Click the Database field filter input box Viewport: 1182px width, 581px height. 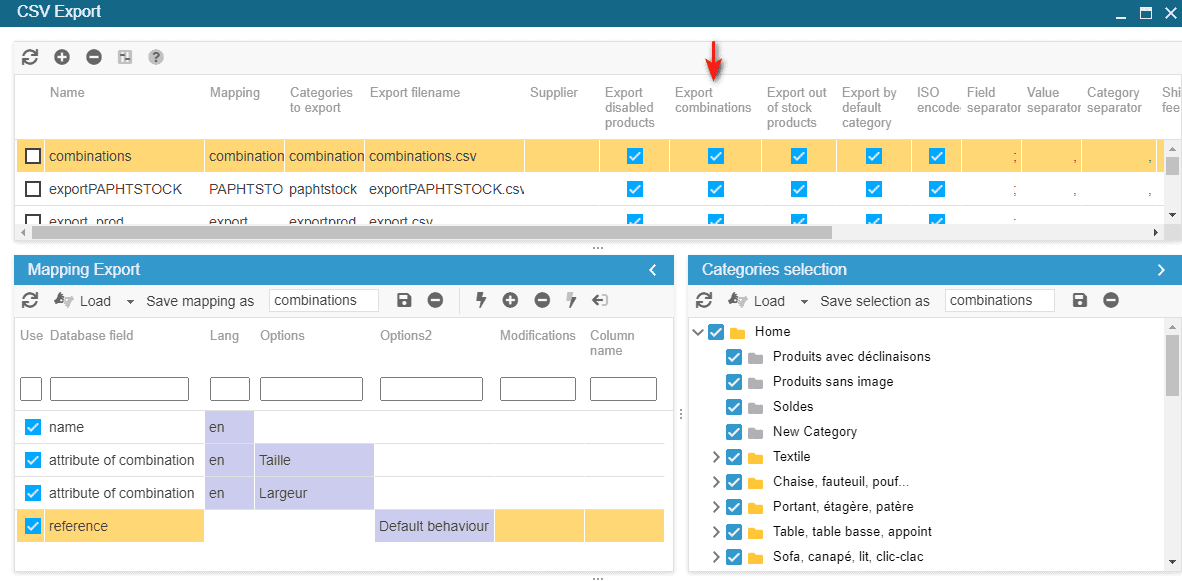tap(119, 389)
